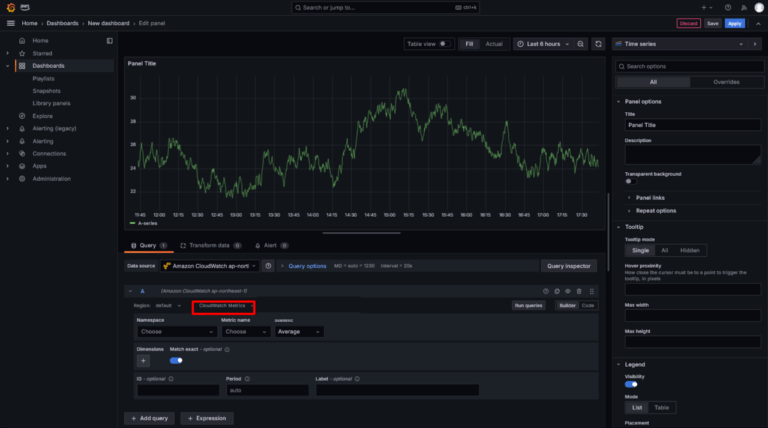Click the Period info icon
The width and height of the screenshot is (768, 428).
(x=247, y=379)
